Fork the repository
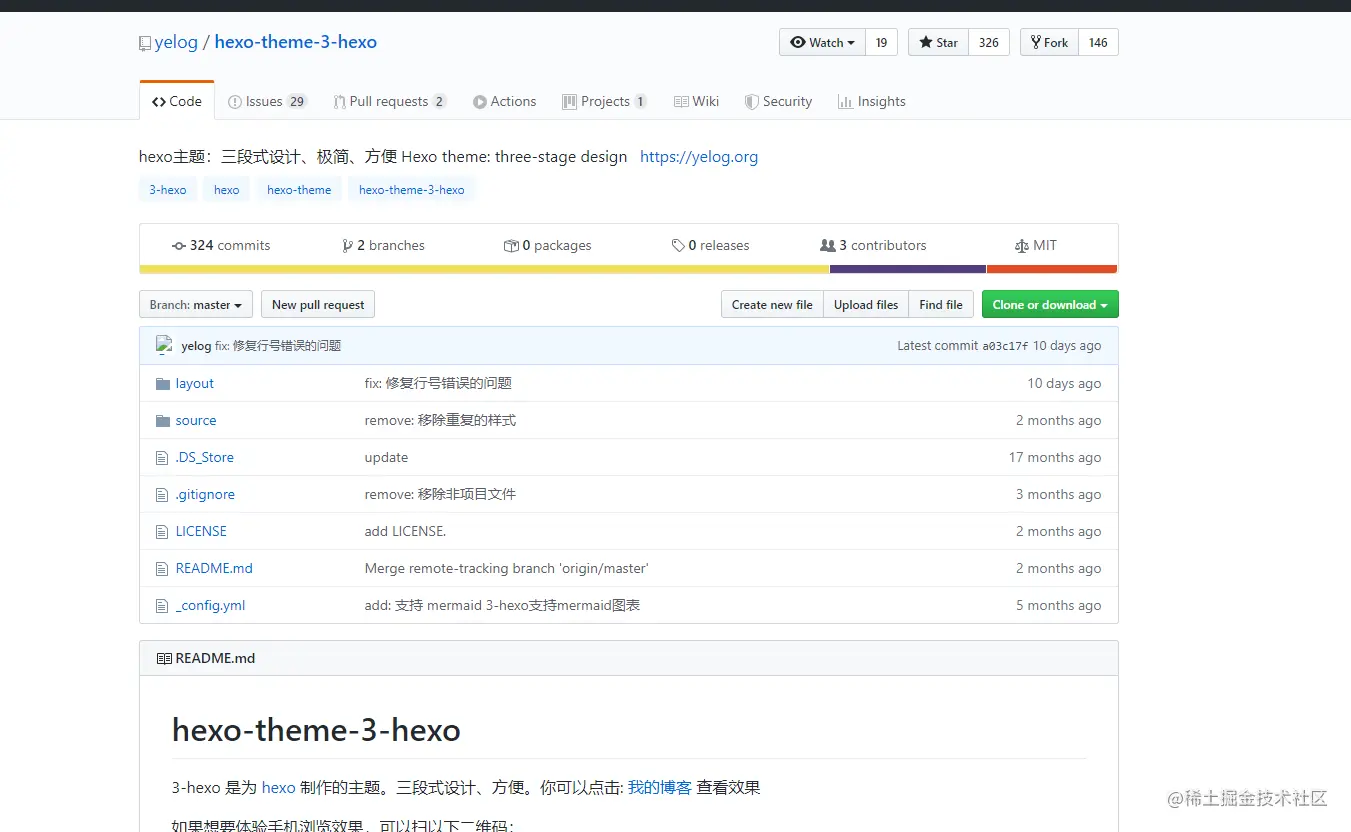 coord(1049,42)
